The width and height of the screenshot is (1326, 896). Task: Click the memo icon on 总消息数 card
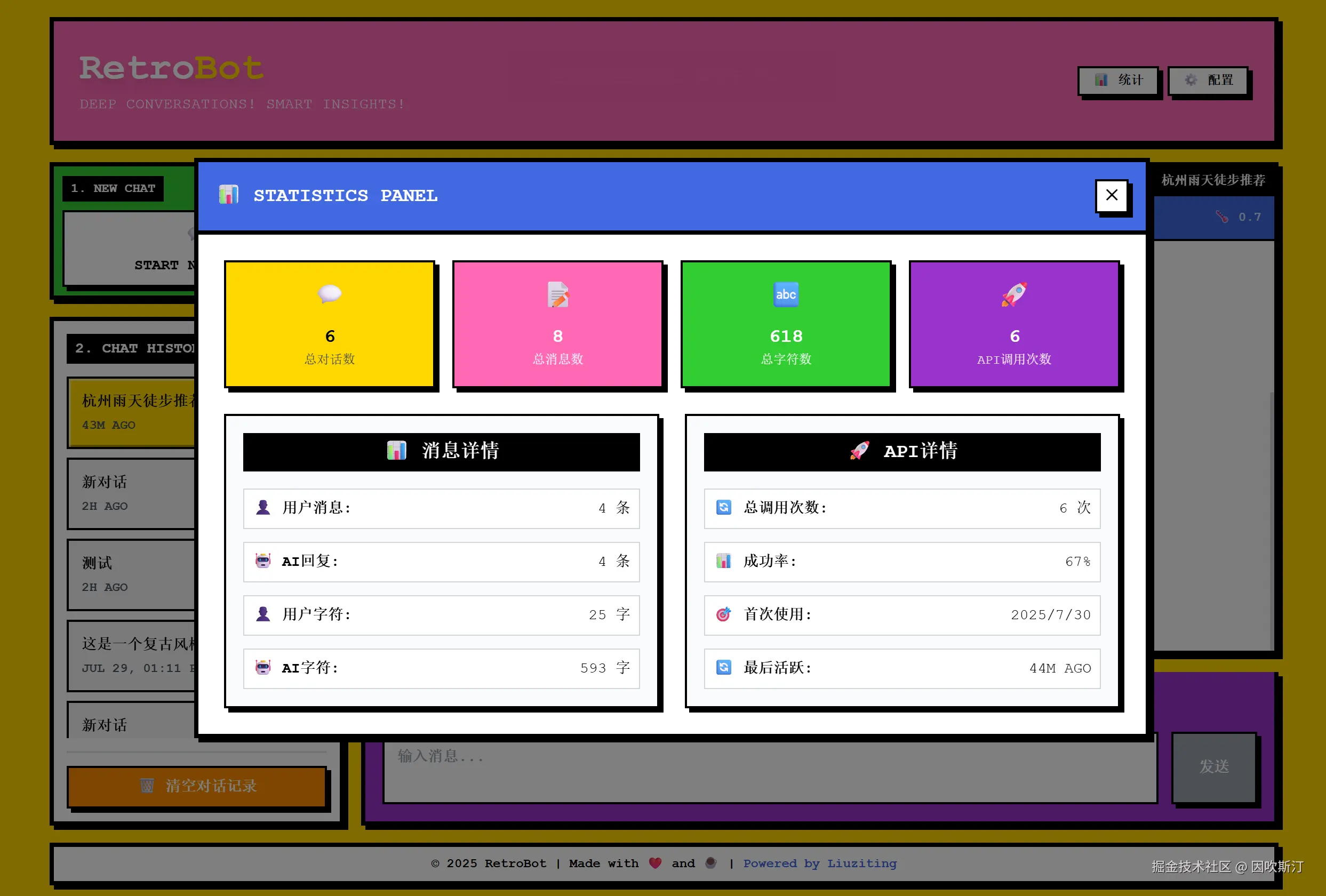click(x=557, y=294)
